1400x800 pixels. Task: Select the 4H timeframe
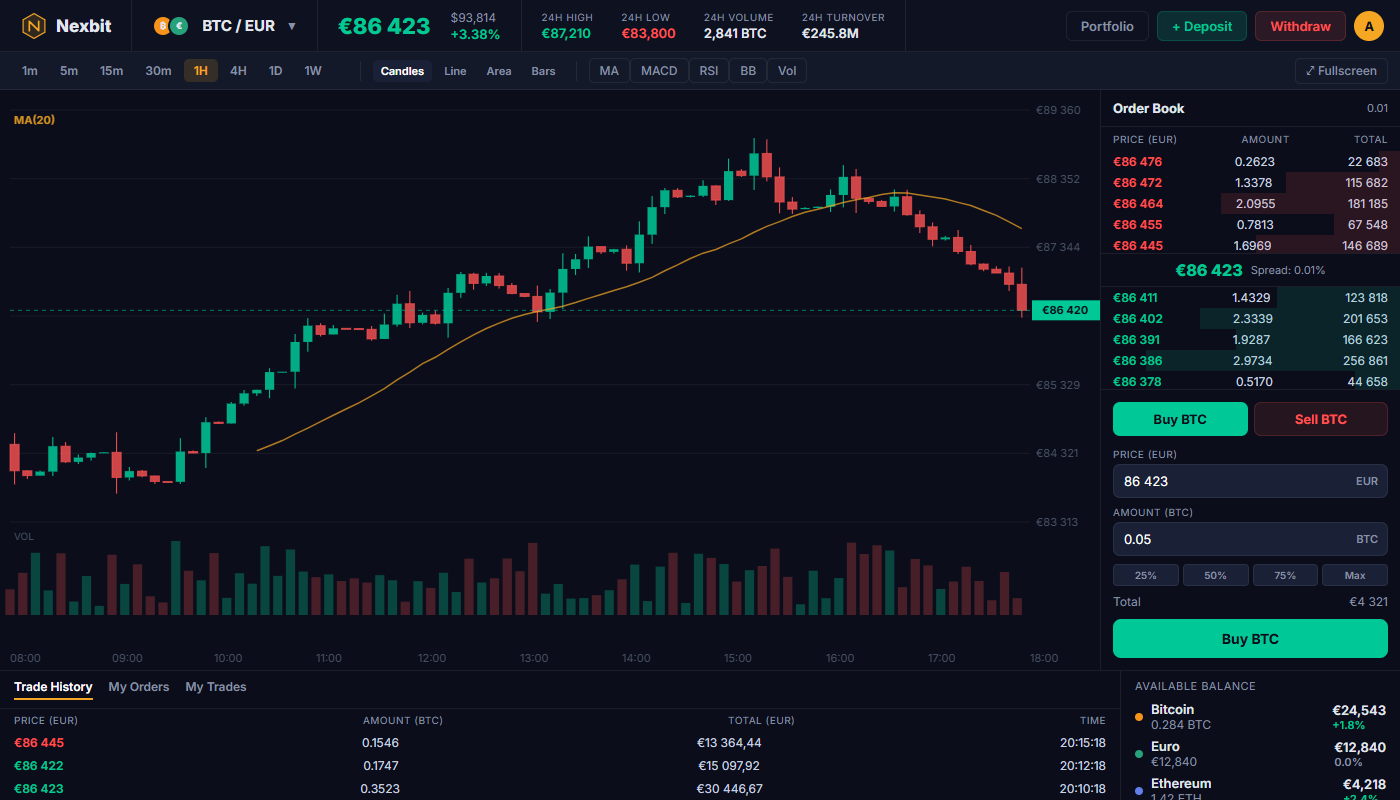point(238,71)
